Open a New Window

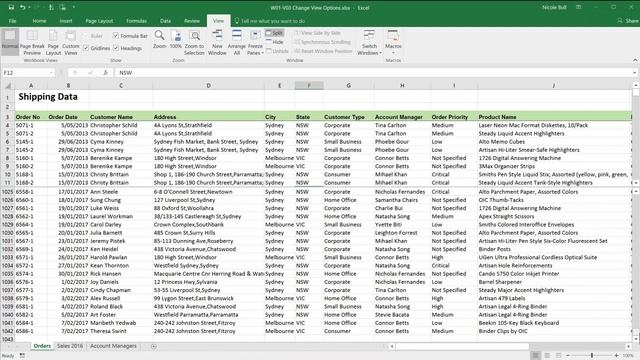[x=217, y=42]
